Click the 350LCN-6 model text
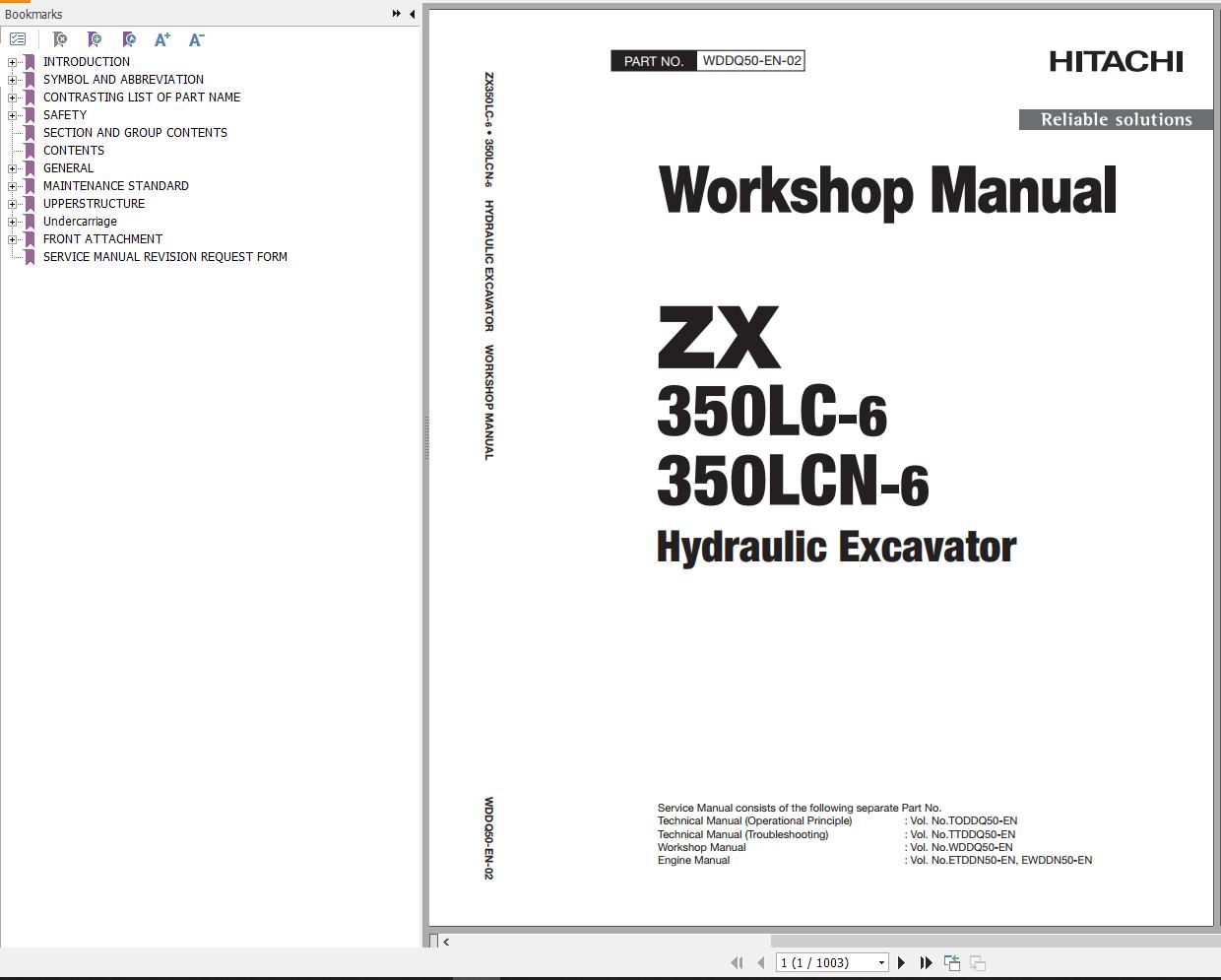Image resolution: width=1221 pixels, height=980 pixels. pos(793,482)
